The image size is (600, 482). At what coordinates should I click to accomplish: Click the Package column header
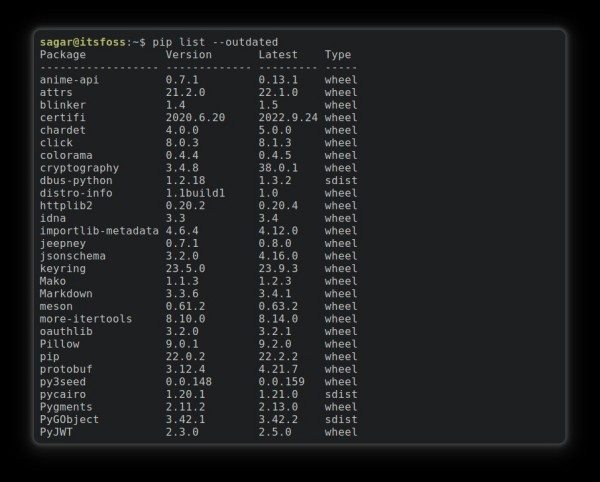coord(62,54)
